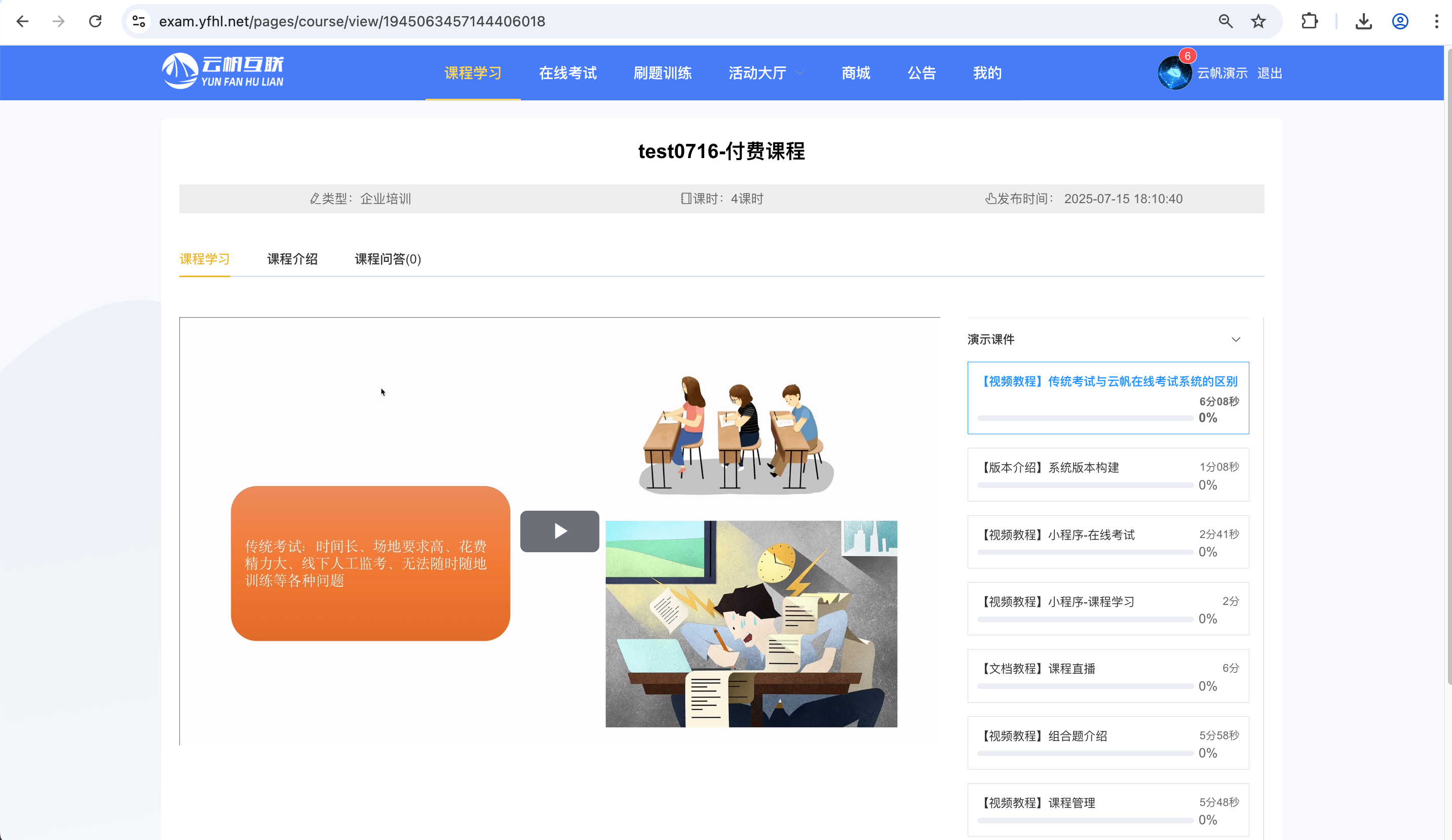Play the course video
This screenshot has height=840, width=1452.
[x=559, y=530]
